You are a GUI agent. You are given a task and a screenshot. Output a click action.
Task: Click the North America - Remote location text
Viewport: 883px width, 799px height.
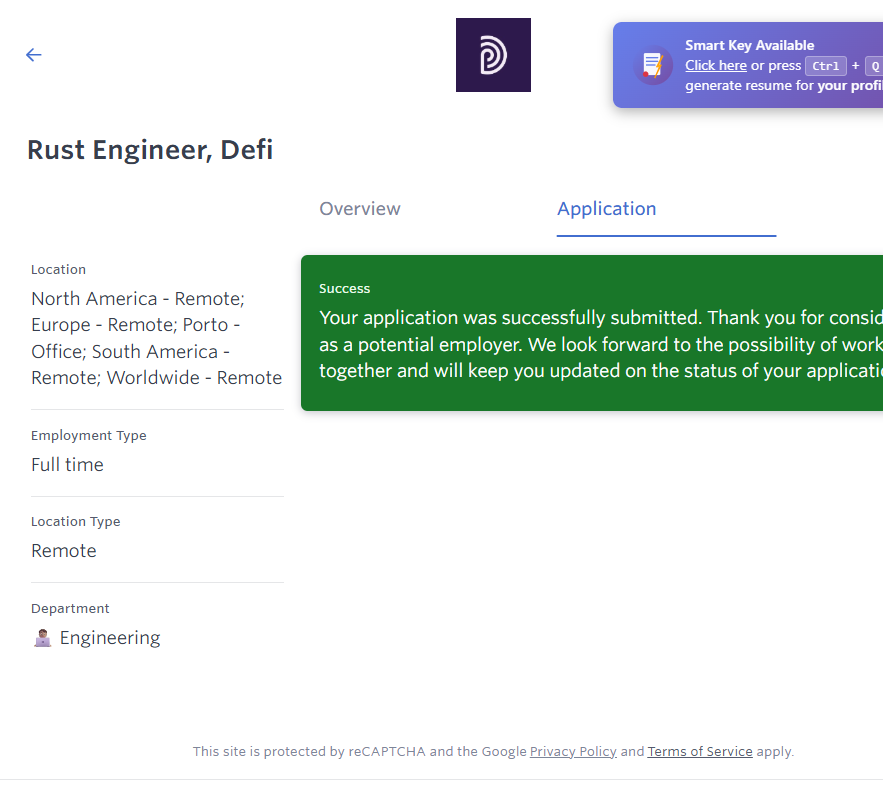click(137, 299)
